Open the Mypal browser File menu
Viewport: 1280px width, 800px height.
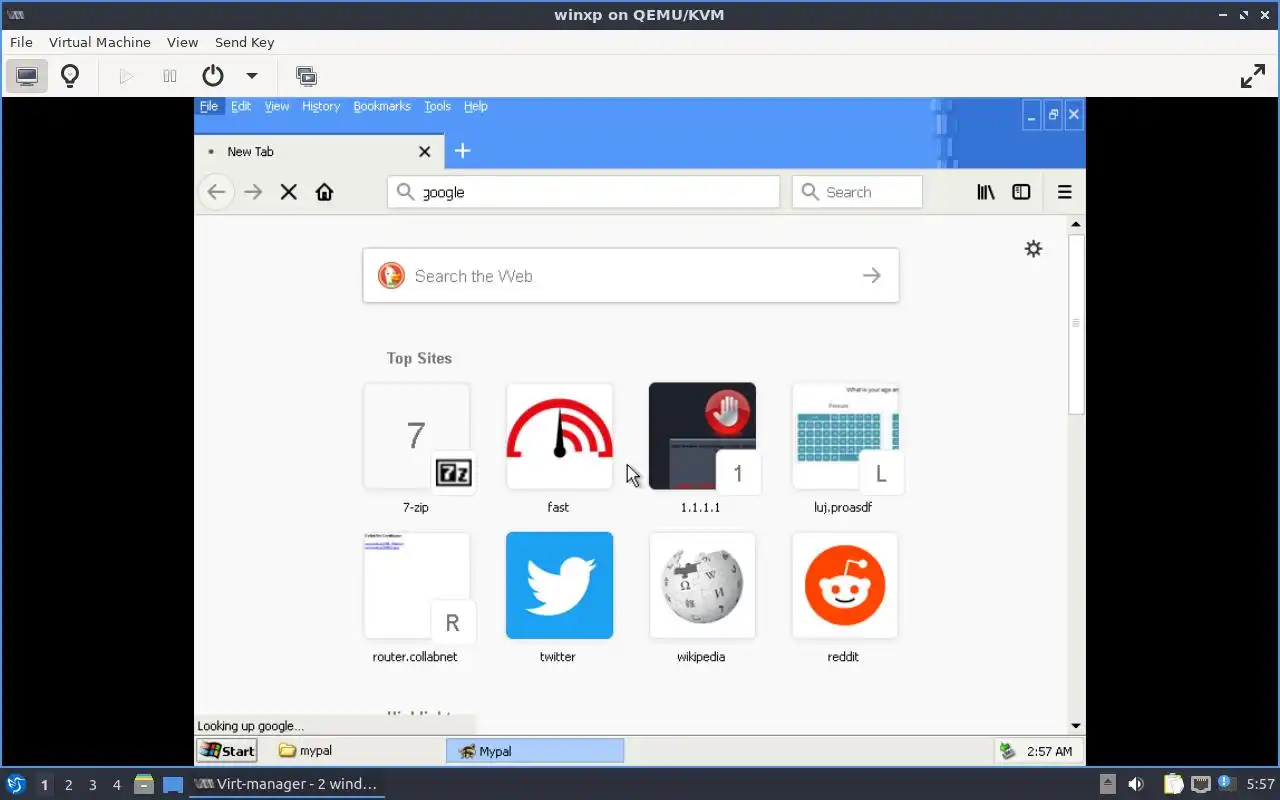point(209,106)
